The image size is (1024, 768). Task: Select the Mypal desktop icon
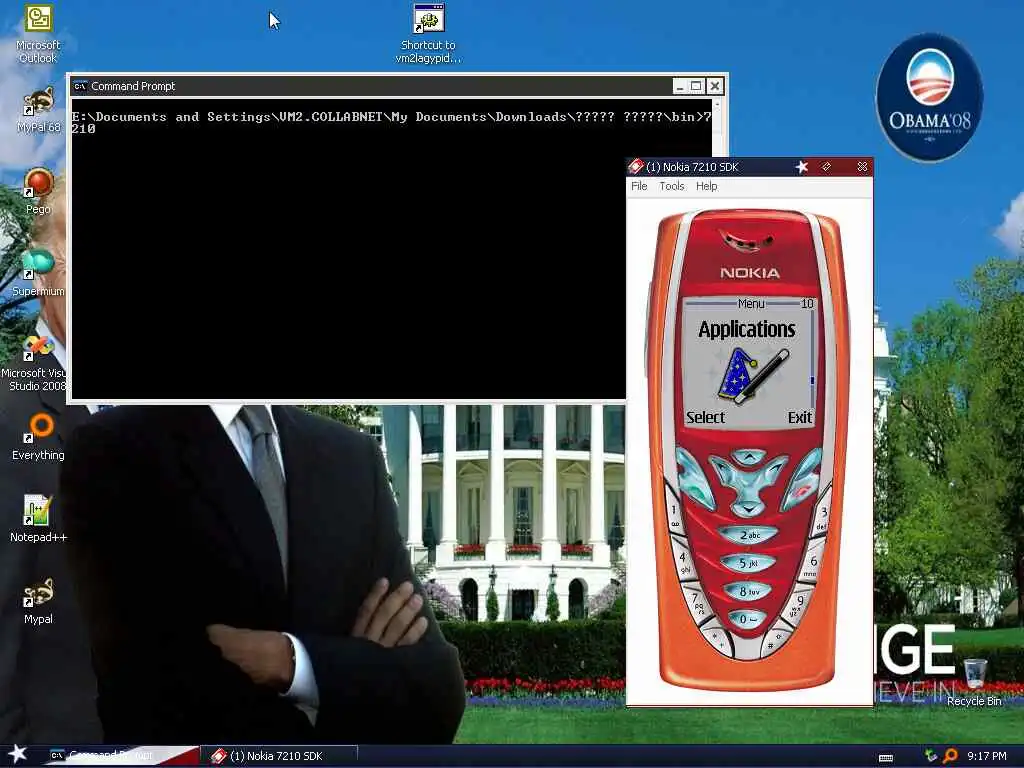[x=38, y=601]
